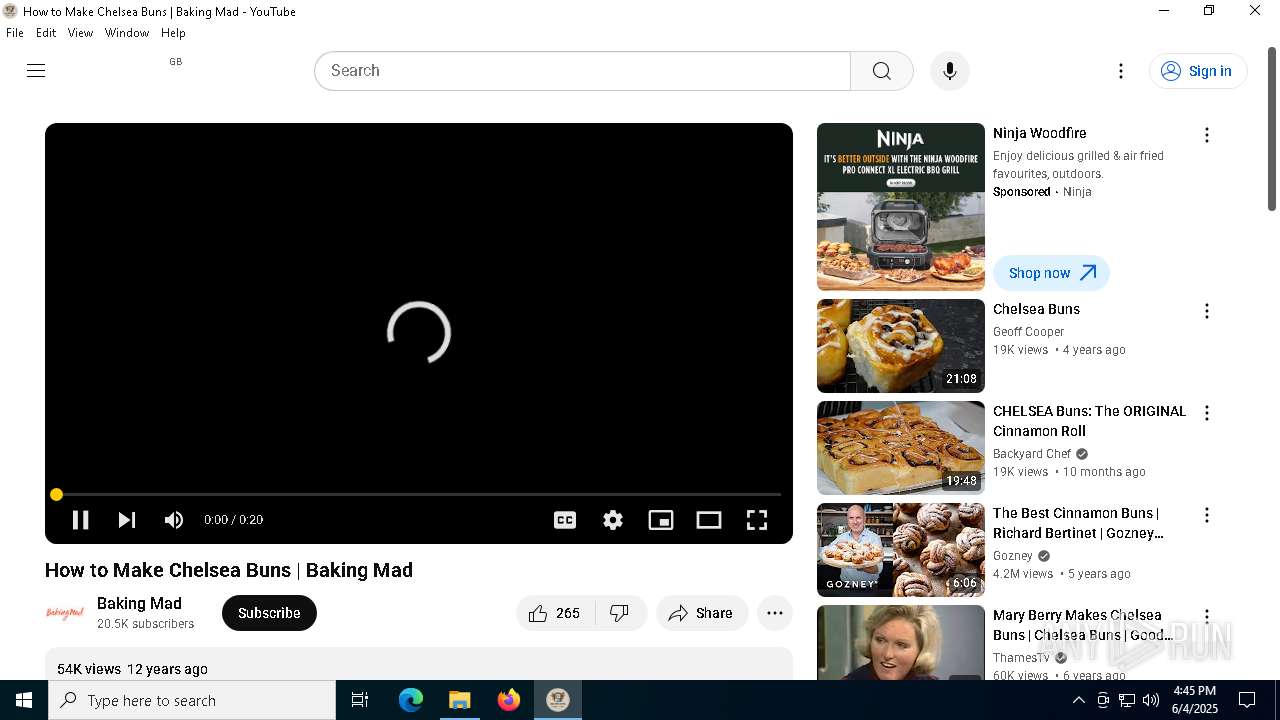The image size is (1280, 720).
Task: Switch to miniplayer mode
Action: pyautogui.click(x=661, y=520)
